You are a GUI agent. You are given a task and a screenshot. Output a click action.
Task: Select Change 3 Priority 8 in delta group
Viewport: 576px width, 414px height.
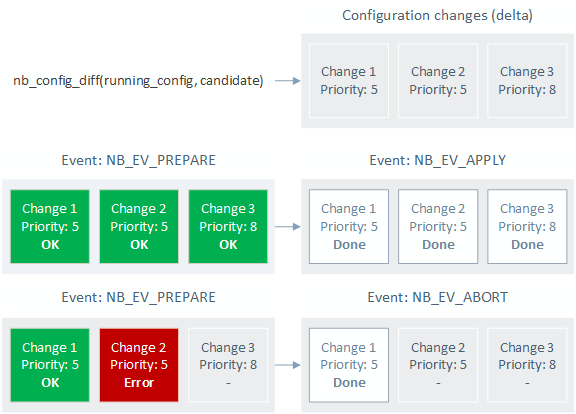[527, 81]
